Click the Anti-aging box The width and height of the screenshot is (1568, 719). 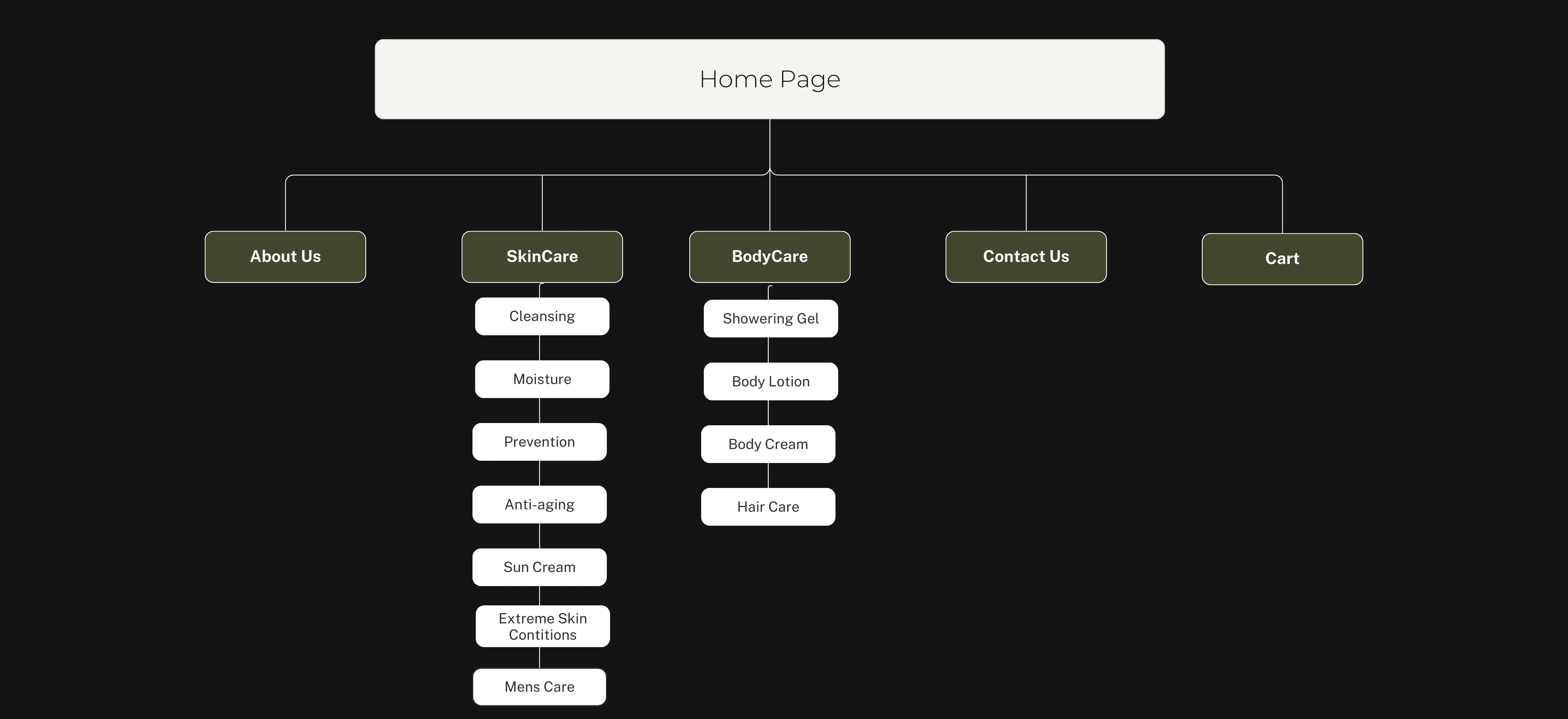click(539, 505)
